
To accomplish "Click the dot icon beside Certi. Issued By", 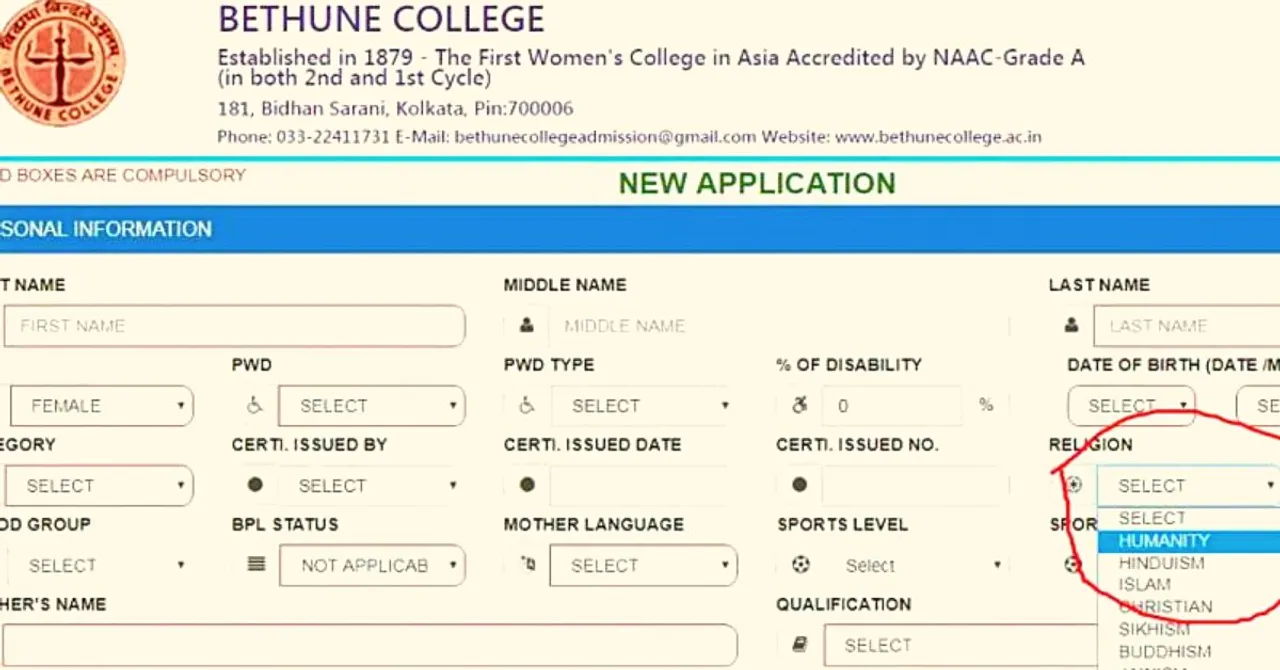I will click(x=255, y=485).
